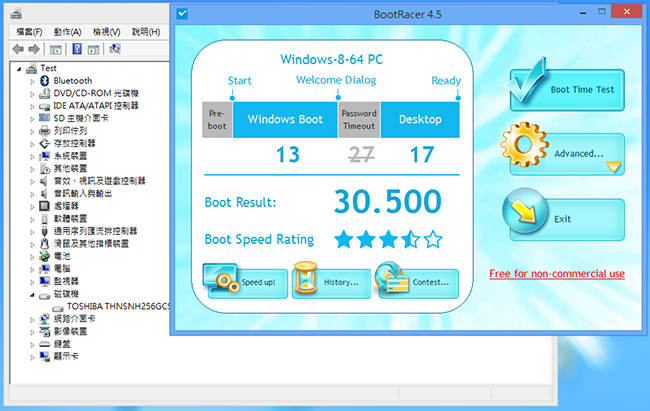The width and height of the screenshot is (650, 411).
Task: Select the DVD/CD-ROM 光碟機 drive icon
Action: click(44, 93)
